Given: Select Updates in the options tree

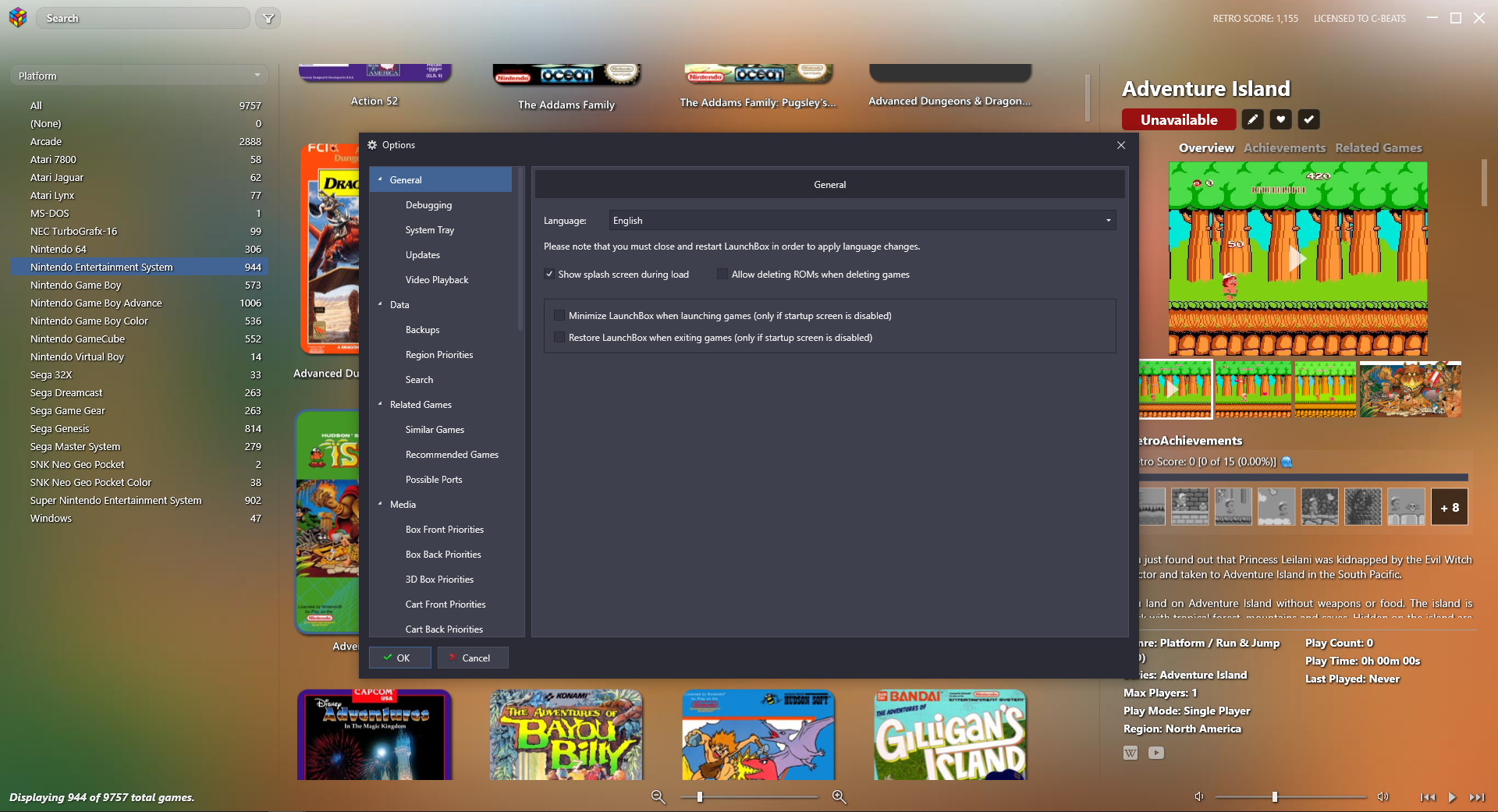Looking at the screenshot, I should [x=423, y=255].
